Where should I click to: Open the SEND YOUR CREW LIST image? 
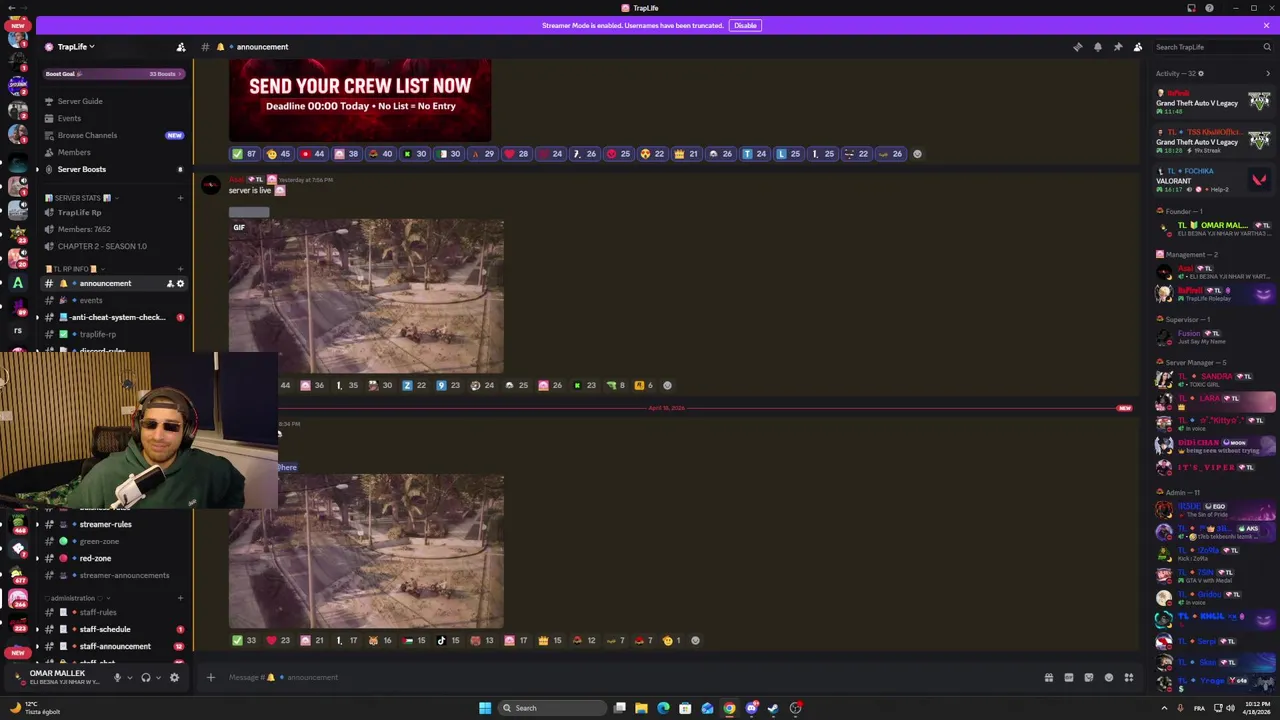tap(360, 100)
